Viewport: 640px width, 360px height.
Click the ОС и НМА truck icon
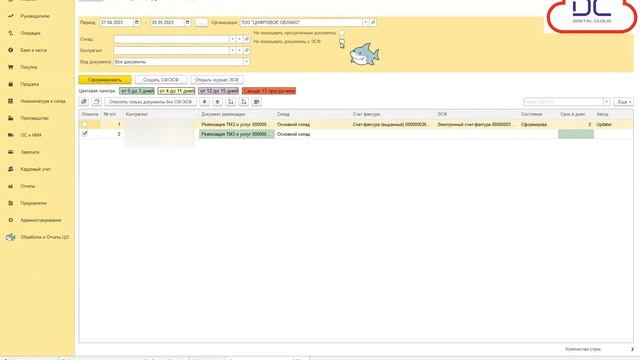coord(11,135)
